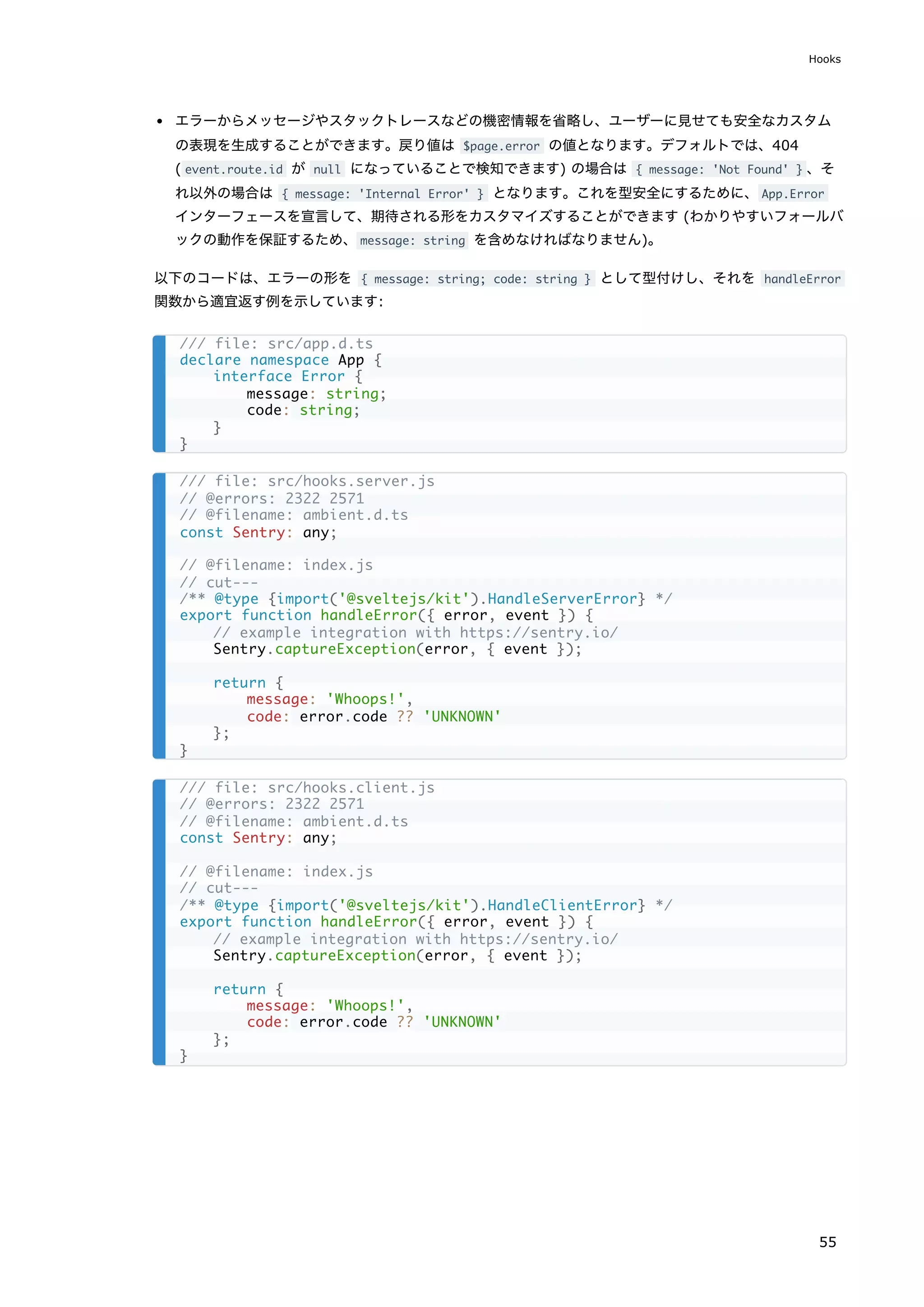Click '// @filename: index.js' in hooks.client.js block
This screenshot has height=1307, width=924.
277,871
